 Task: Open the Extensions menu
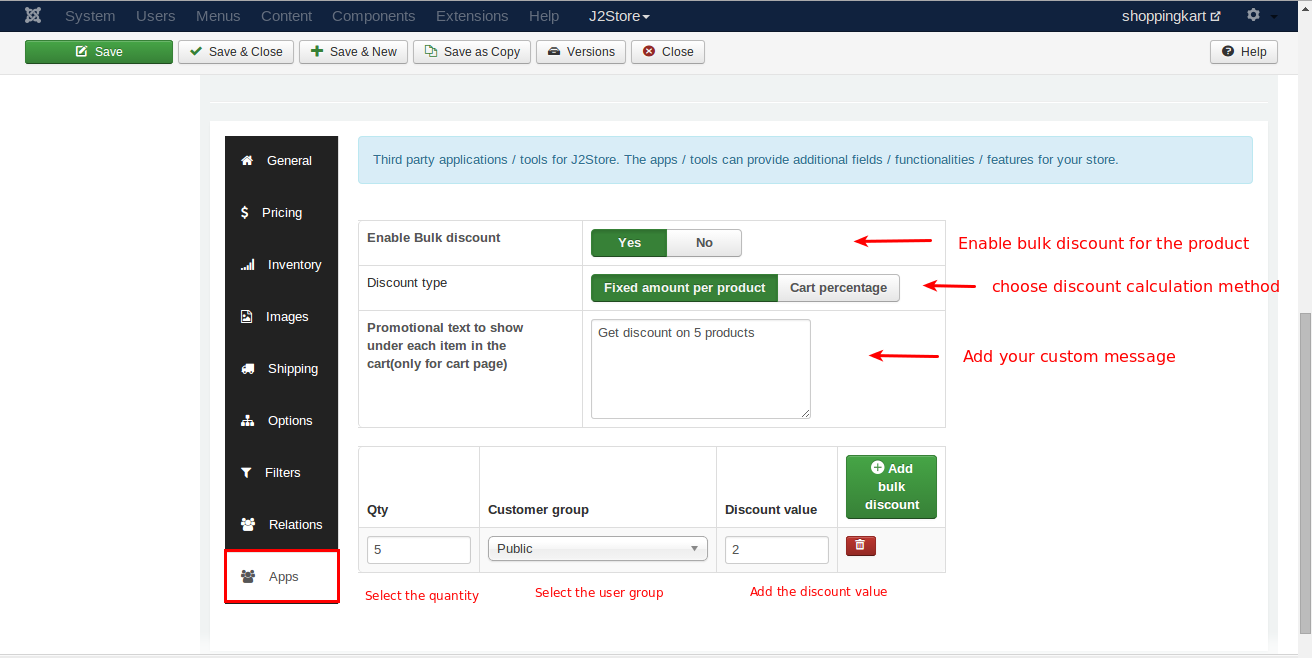[x=472, y=16]
